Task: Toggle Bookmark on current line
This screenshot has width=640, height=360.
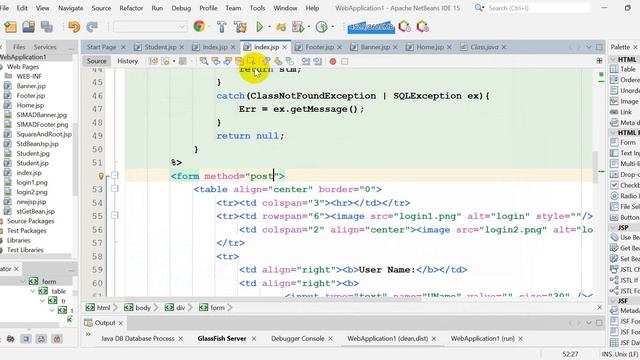Action: tap(290, 61)
